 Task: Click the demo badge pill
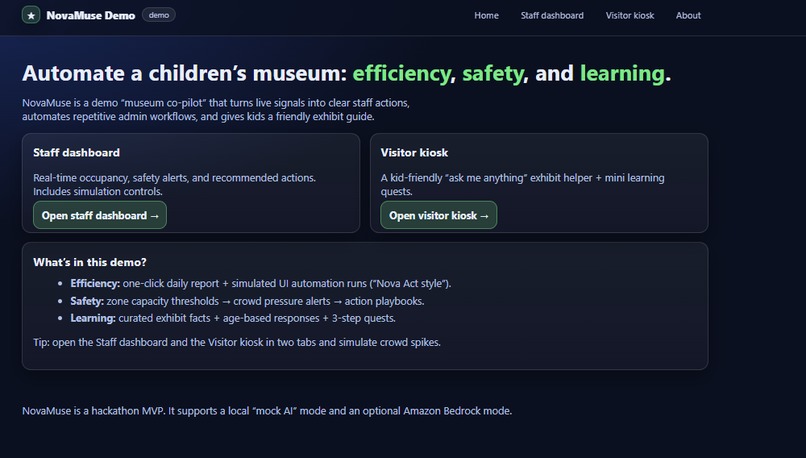[x=159, y=15]
